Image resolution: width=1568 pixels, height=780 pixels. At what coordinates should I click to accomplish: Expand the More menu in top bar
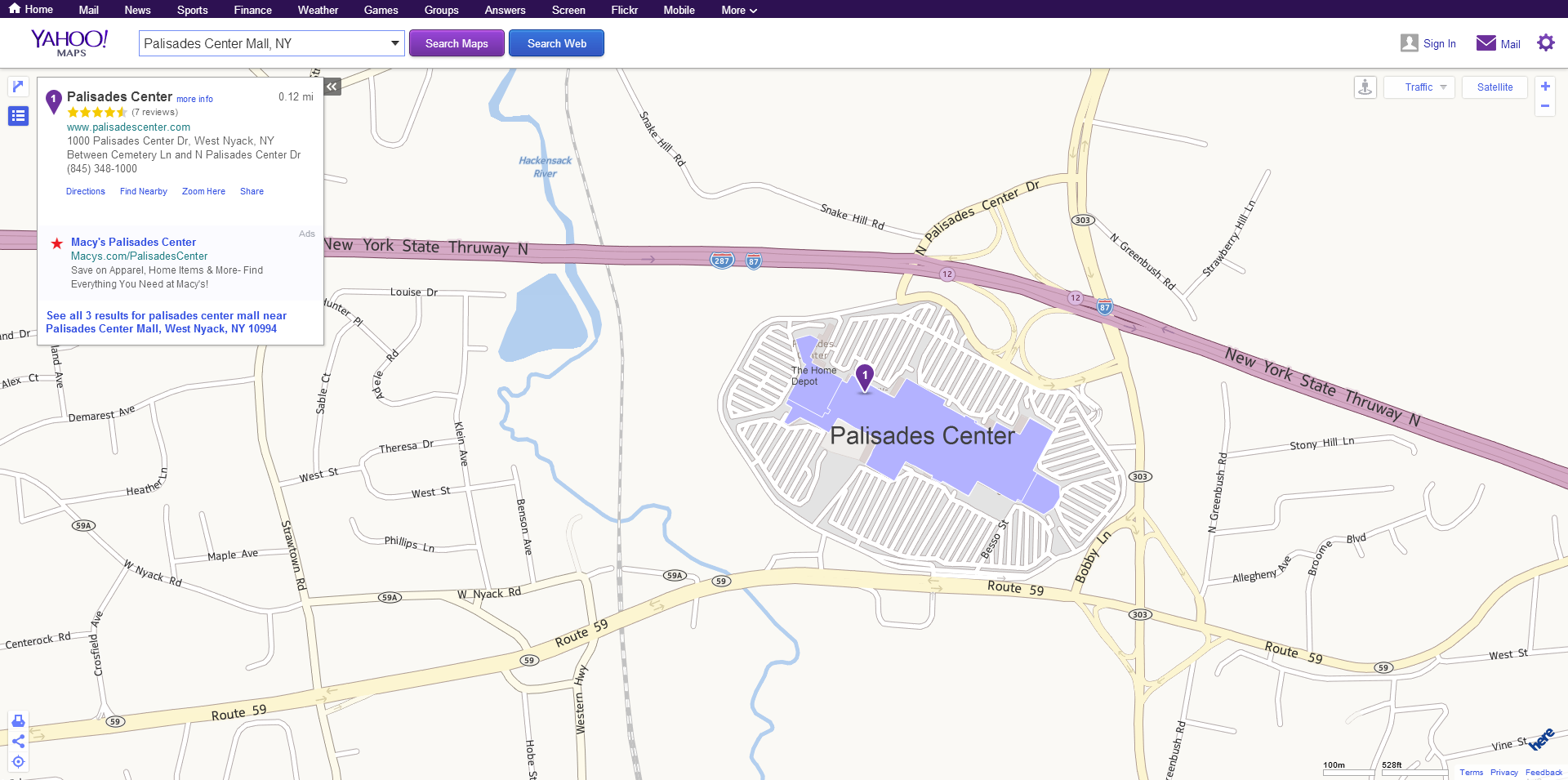tap(739, 10)
